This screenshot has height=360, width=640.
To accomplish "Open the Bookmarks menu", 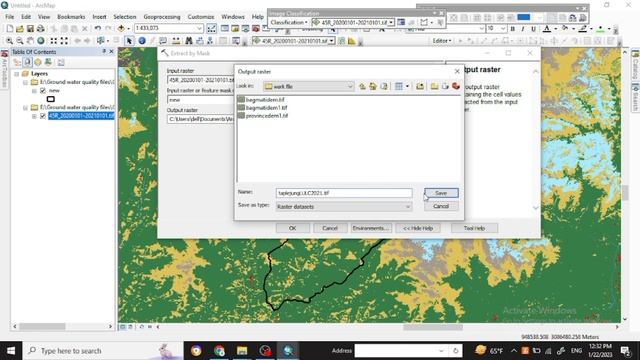I will click(71, 17).
